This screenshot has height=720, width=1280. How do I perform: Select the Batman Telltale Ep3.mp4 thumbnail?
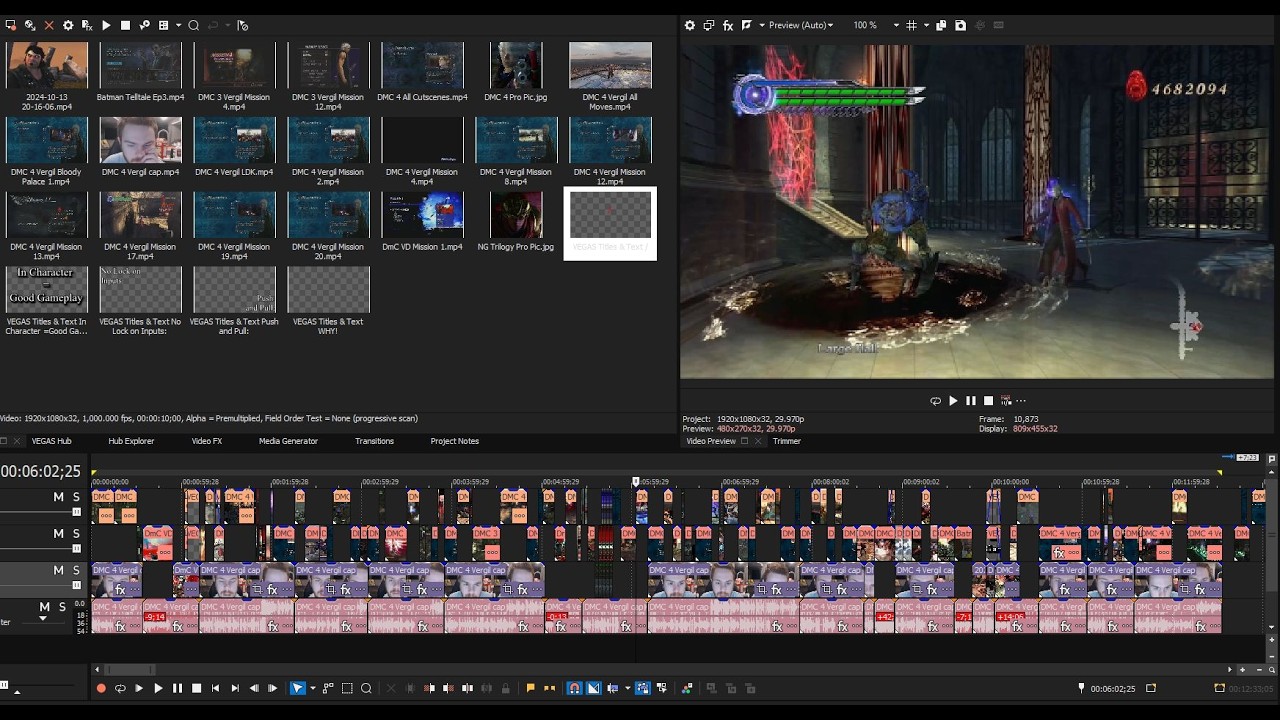tap(140, 66)
